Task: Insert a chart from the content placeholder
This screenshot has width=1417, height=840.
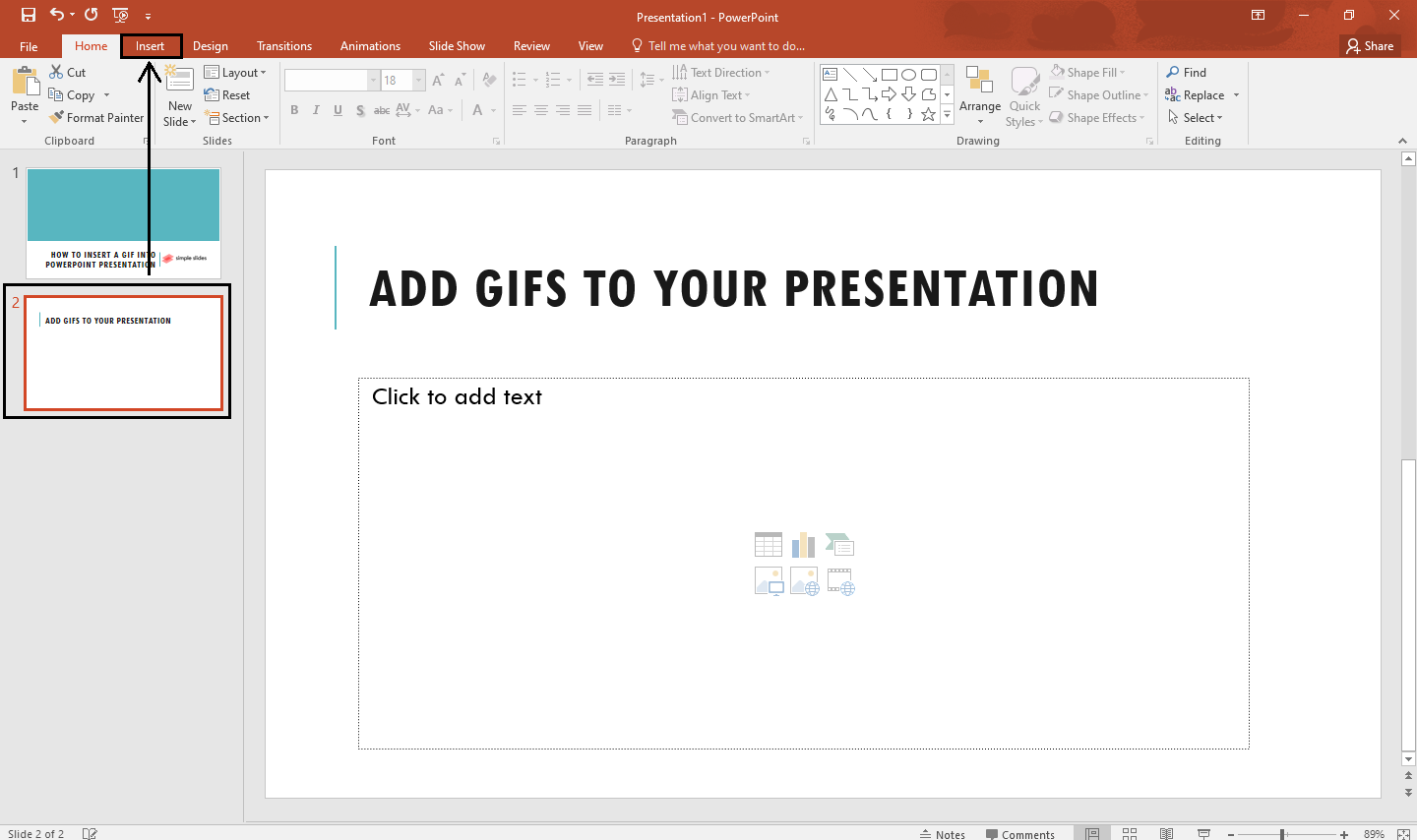Action: (804, 544)
